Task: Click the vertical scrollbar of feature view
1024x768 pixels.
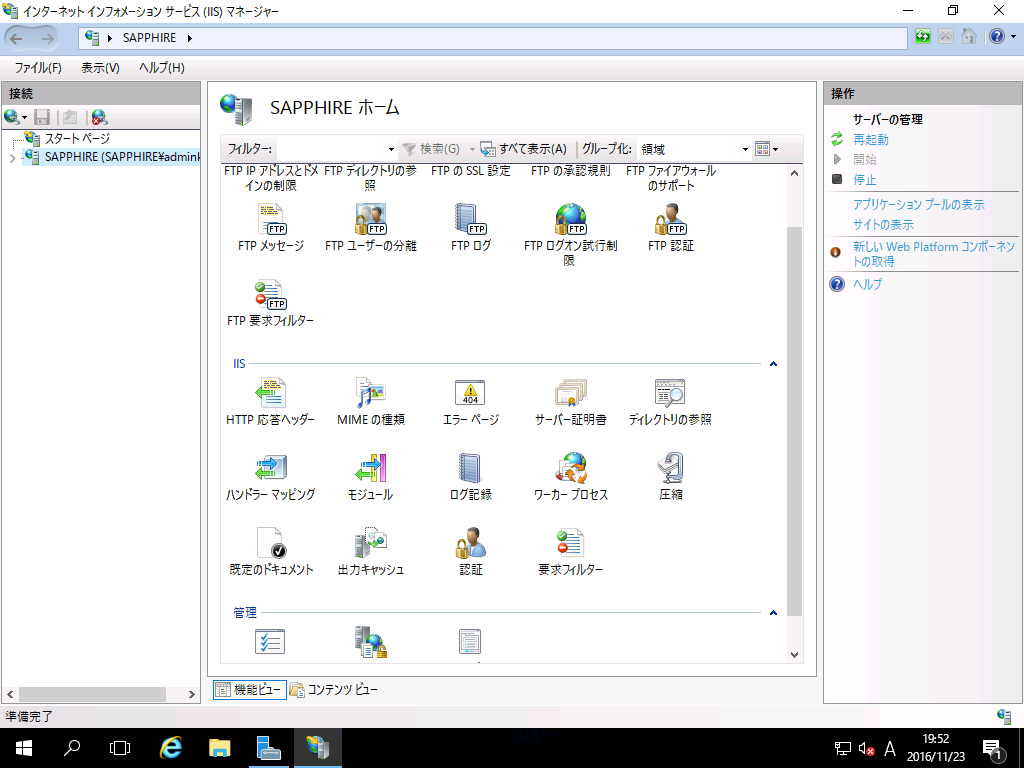Action: [x=794, y=420]
